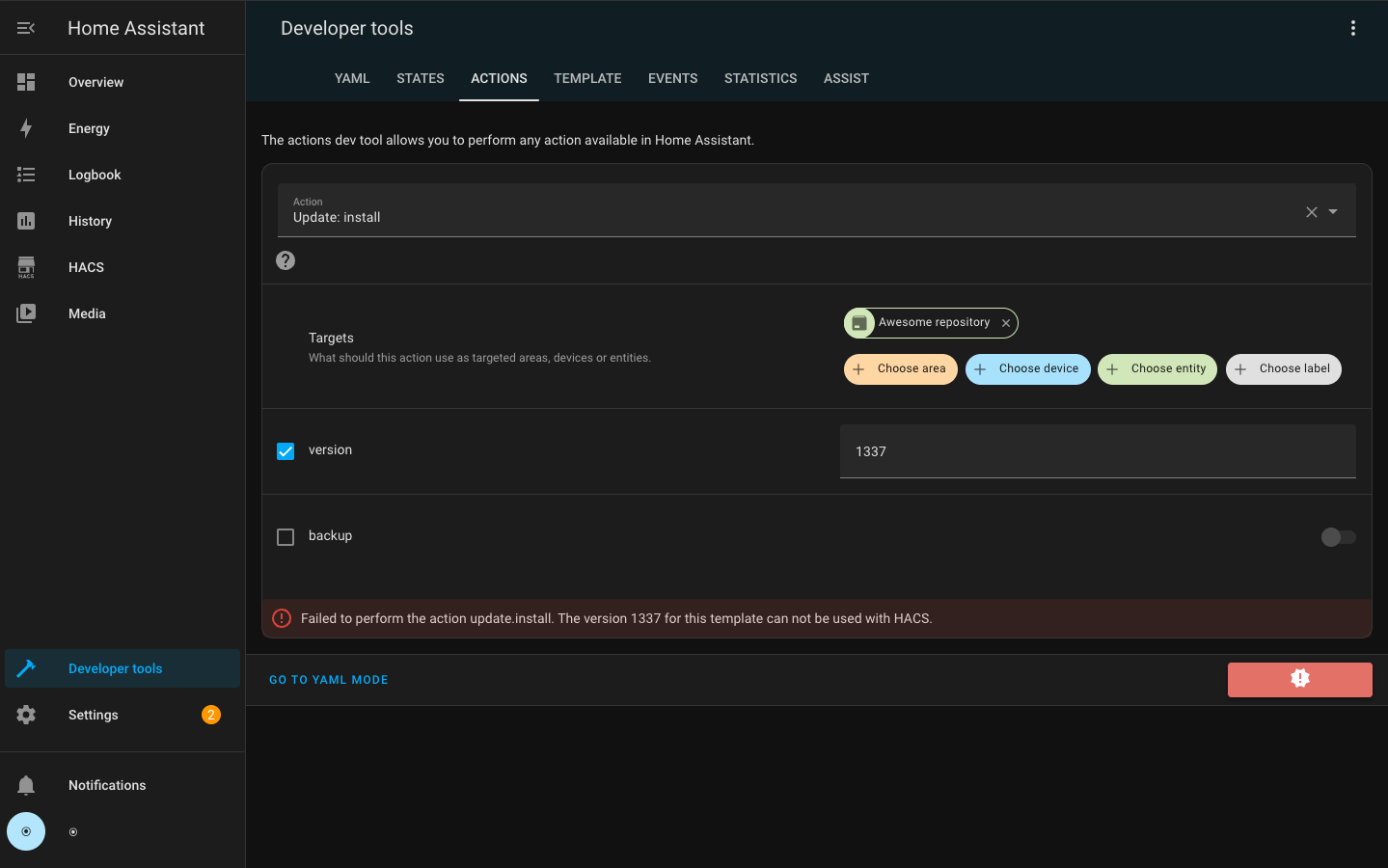Collapse the sidebar menu icon
Image resolution: width=1388 pixels, height=868 pixels.
point(26,28)
